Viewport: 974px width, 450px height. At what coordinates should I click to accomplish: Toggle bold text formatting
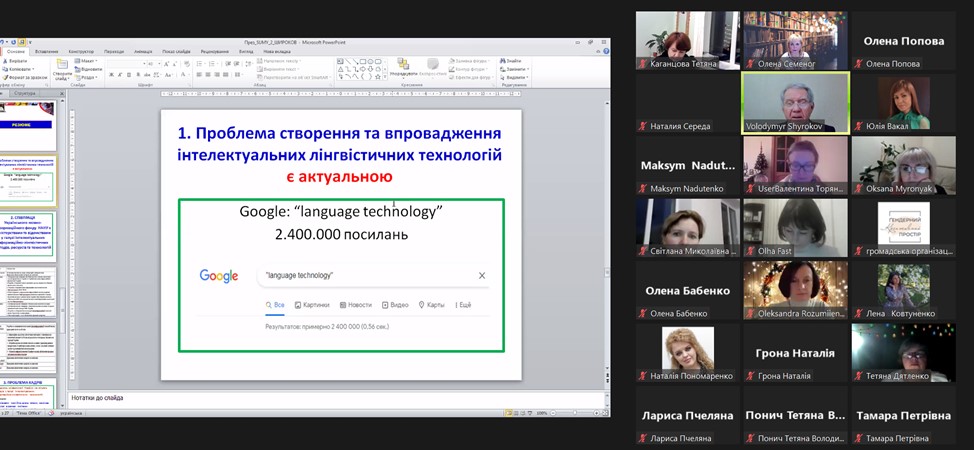(110, 75)
